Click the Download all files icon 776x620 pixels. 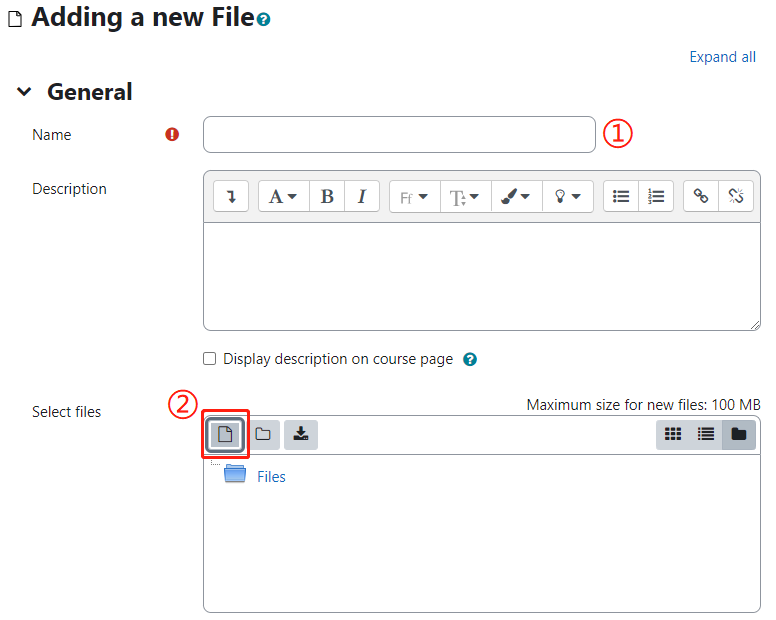click(301, 434)
